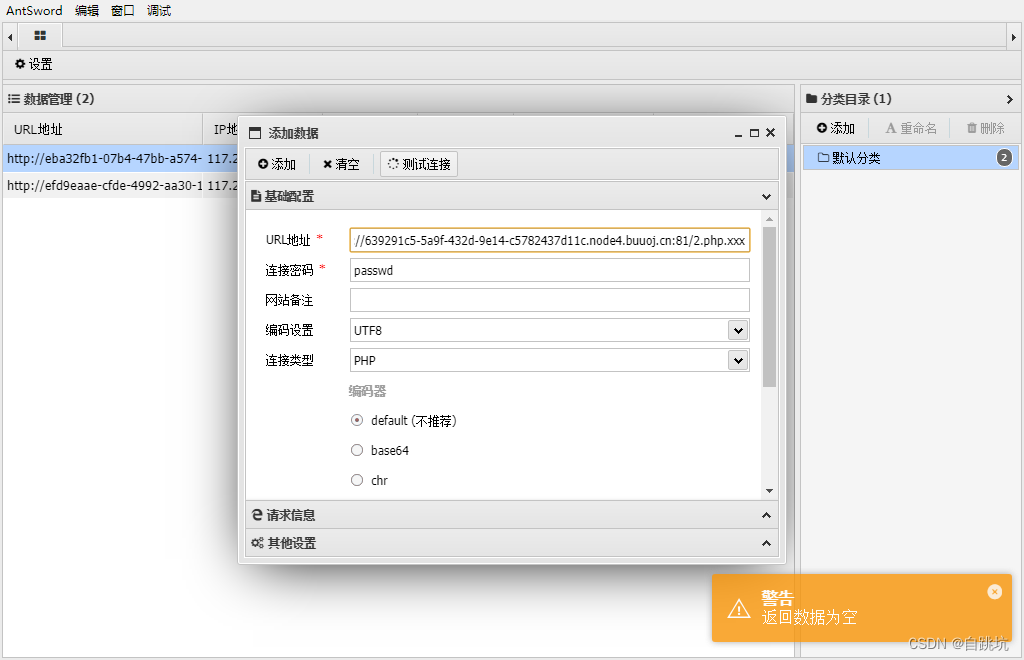The height and width of the screenshot is (660, 1024).
Task: Click the 网站备注 input field
Action: 549,300
